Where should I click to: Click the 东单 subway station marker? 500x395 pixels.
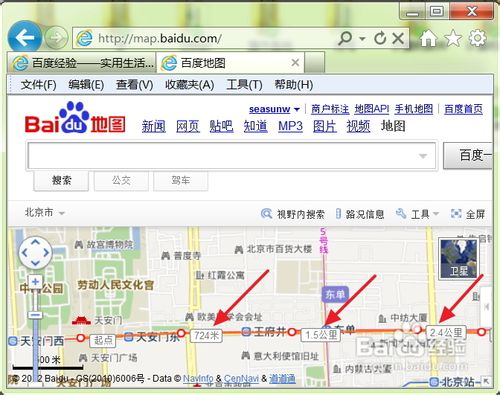pyautogui.click(x=335, y=294)
